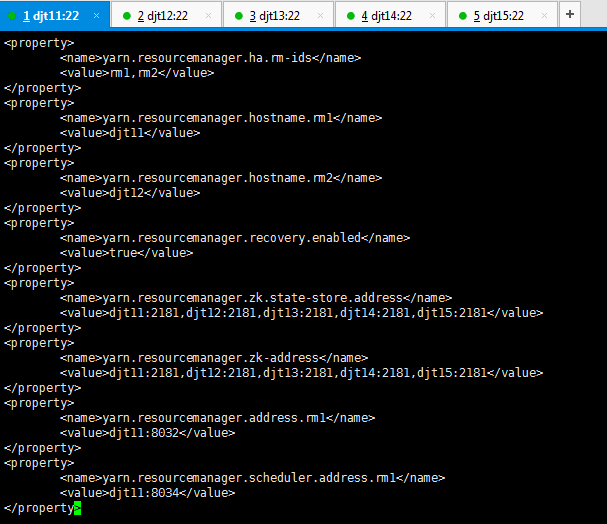Click the first <property> opening tag
Viewport: 607px width, 524px height.
point(39,43)
